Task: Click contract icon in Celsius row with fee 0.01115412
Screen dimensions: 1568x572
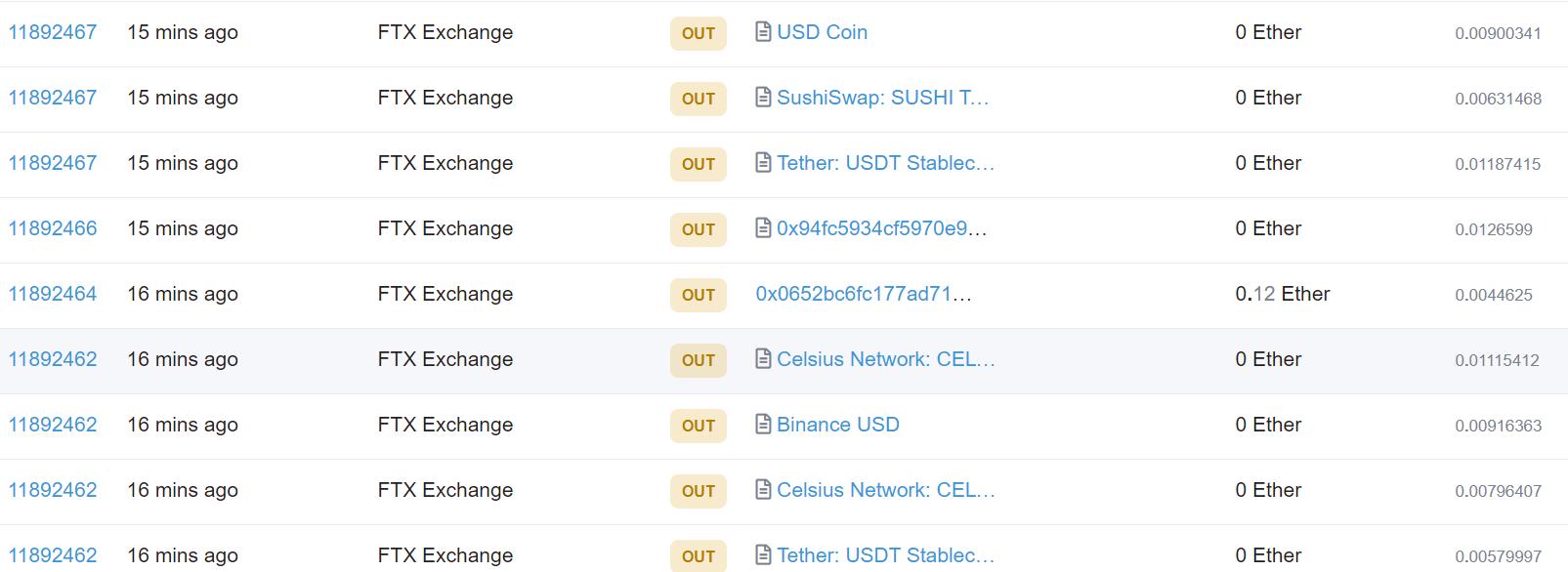Action: click(x=763, y=359)
